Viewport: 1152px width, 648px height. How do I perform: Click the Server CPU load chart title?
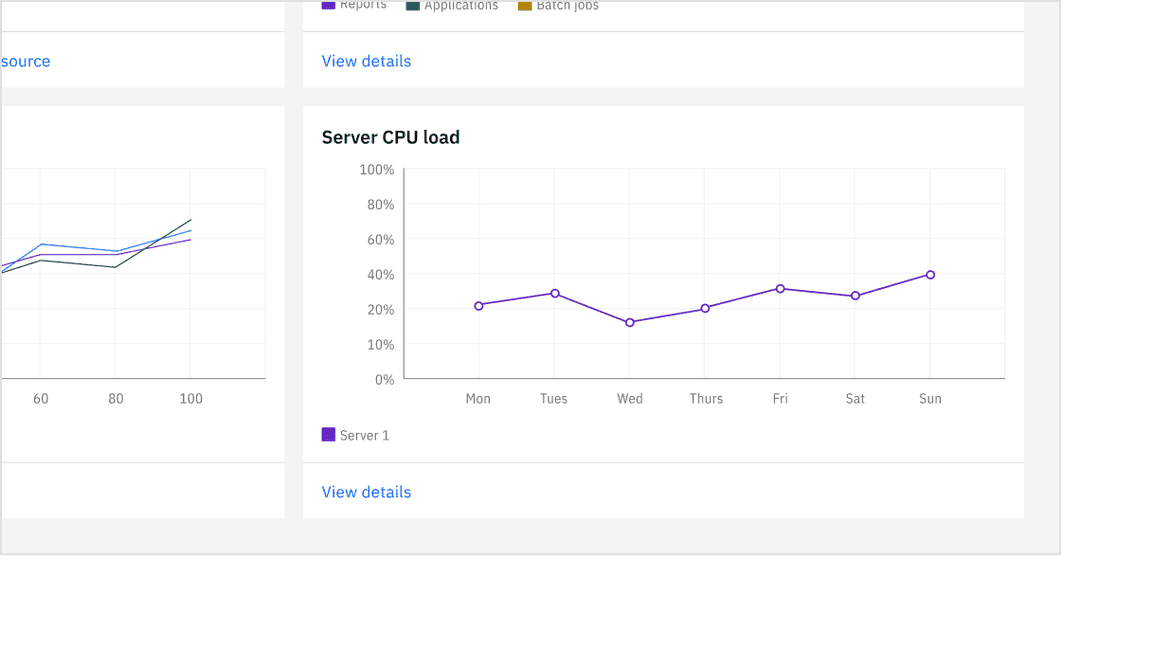coord(391,138)
